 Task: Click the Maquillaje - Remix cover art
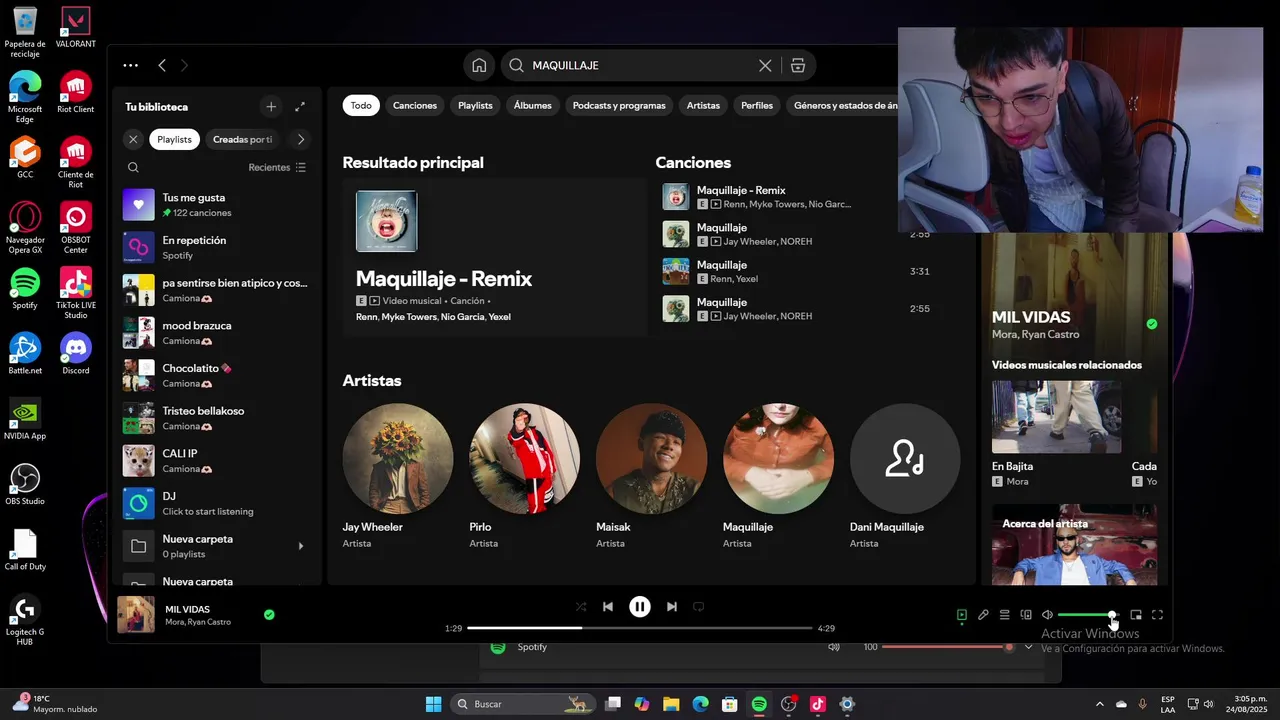(387, 221)
